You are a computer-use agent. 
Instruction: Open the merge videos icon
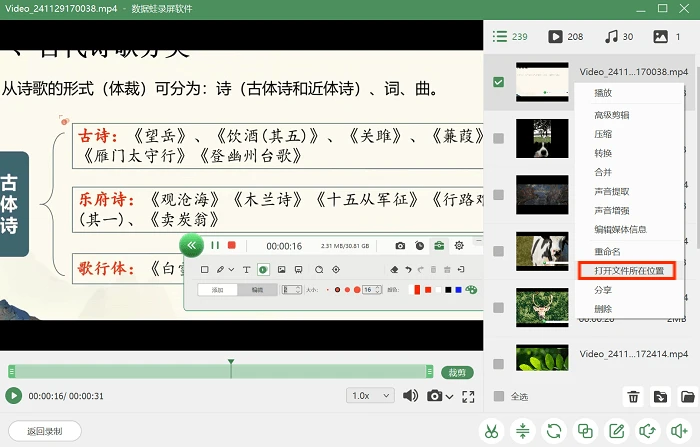tap(585, 431)
